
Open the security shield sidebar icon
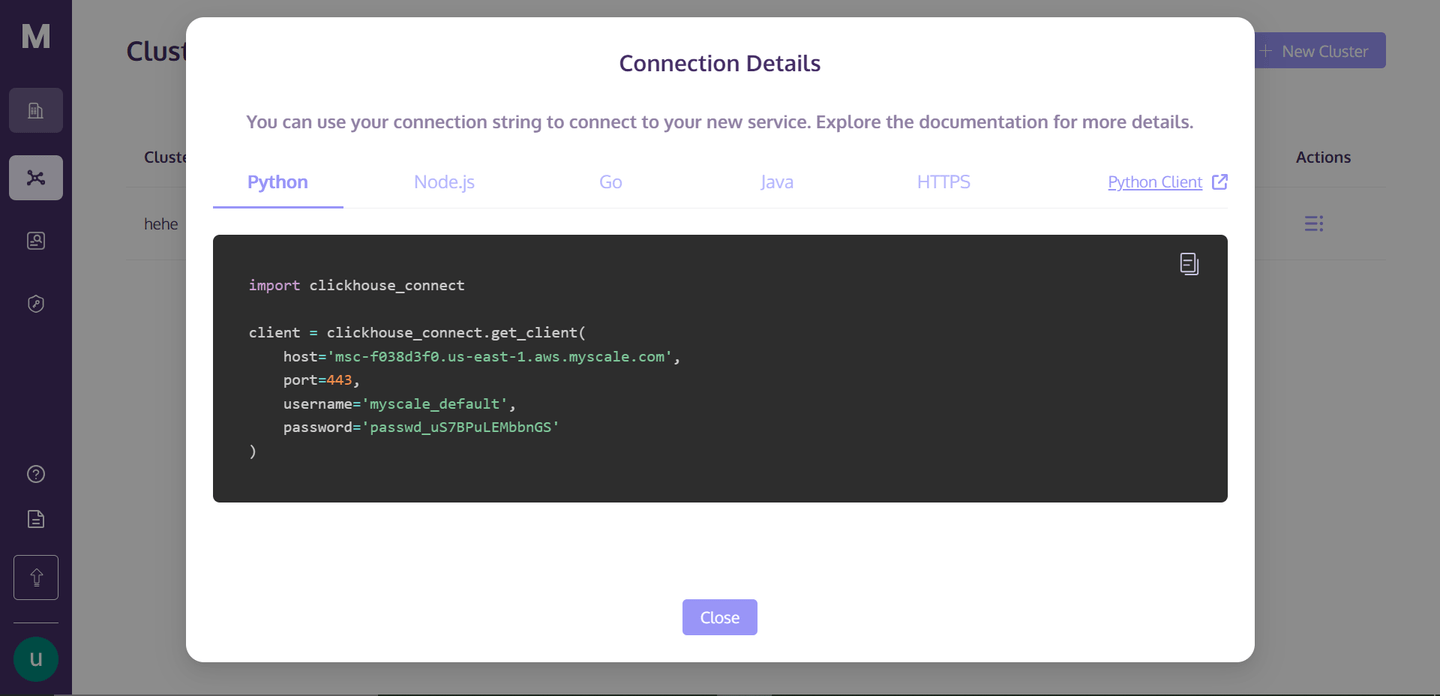(36, 303)
